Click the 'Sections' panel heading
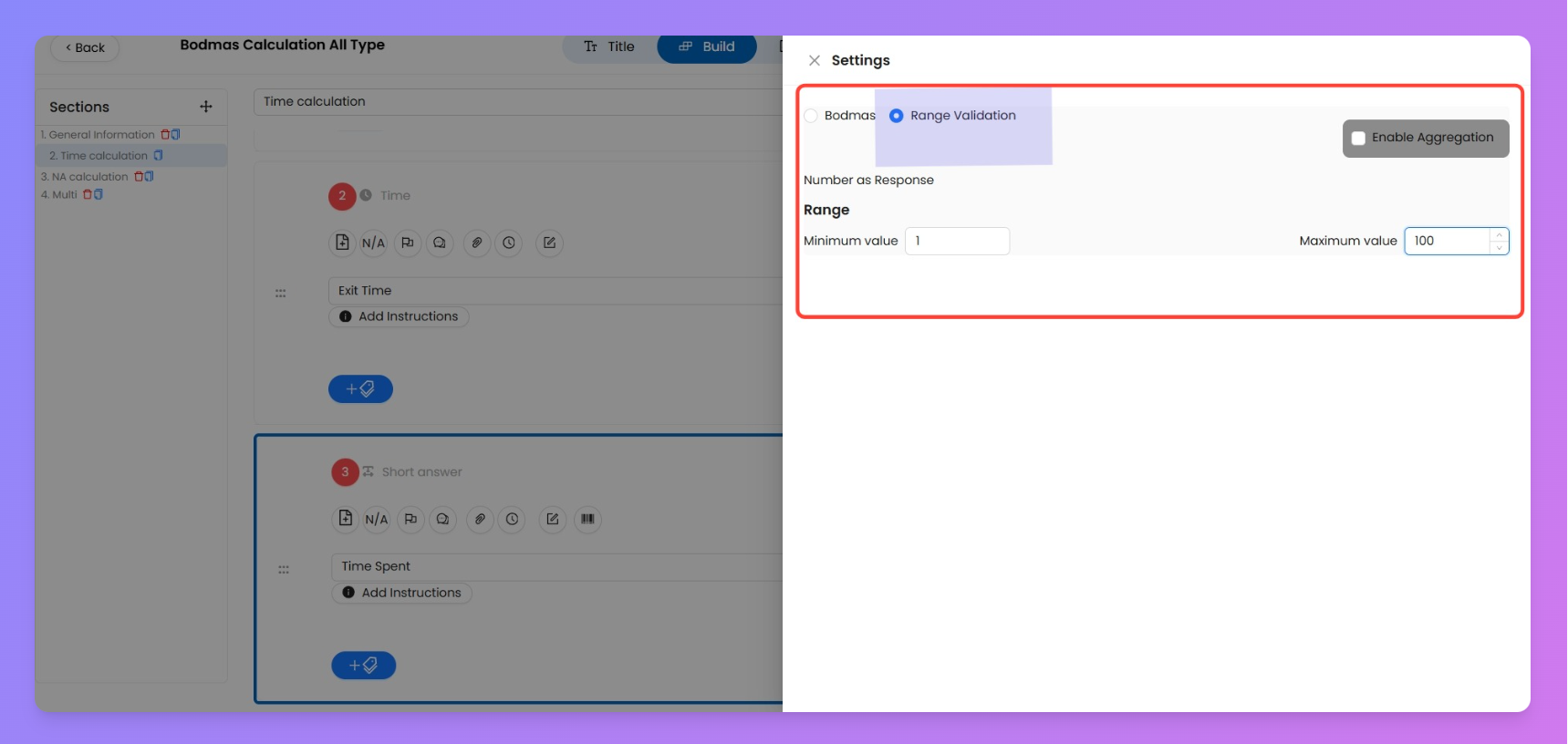 pos(79,108)
